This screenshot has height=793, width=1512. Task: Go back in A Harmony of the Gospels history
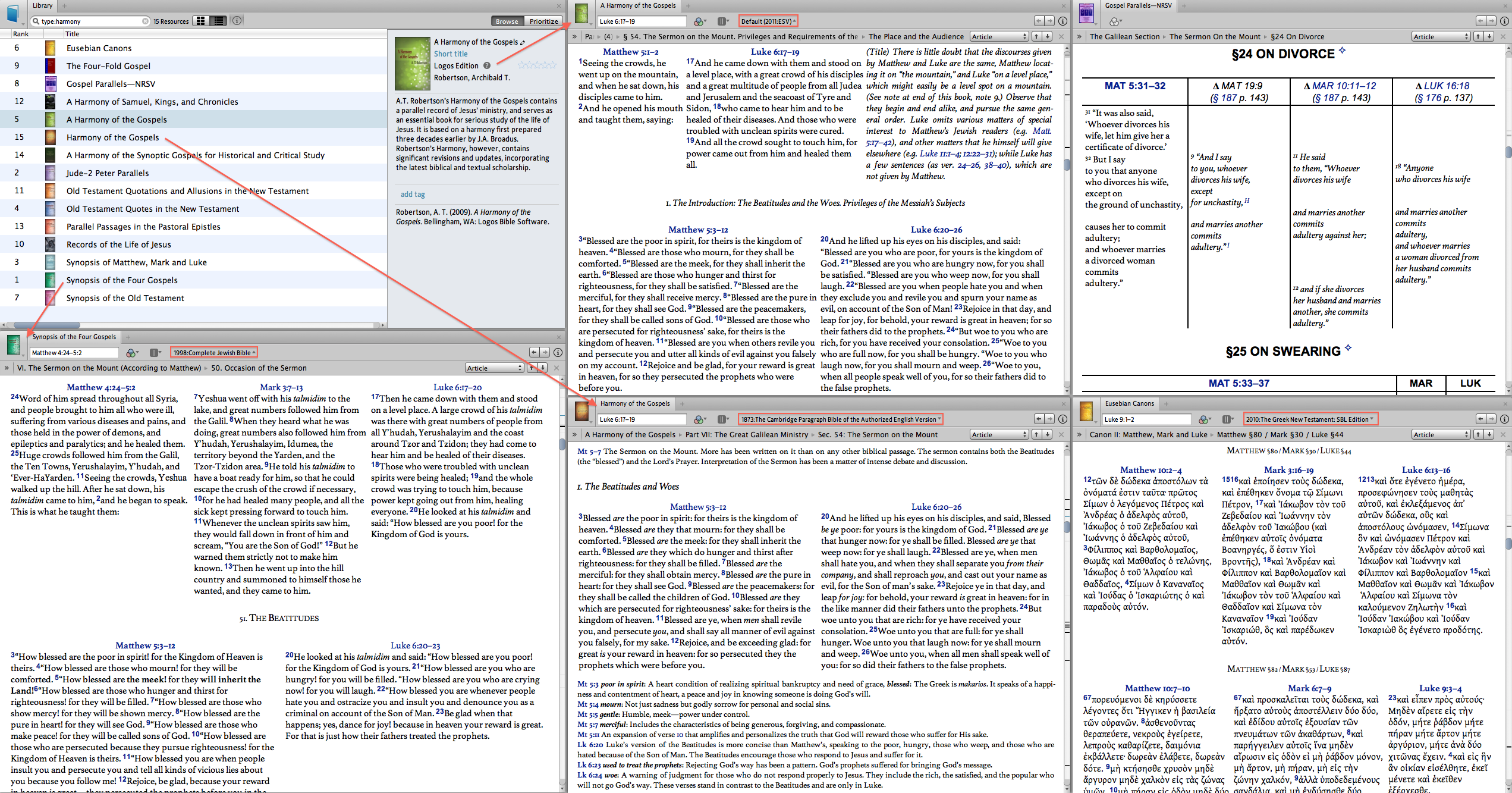tap(1039, 21)
